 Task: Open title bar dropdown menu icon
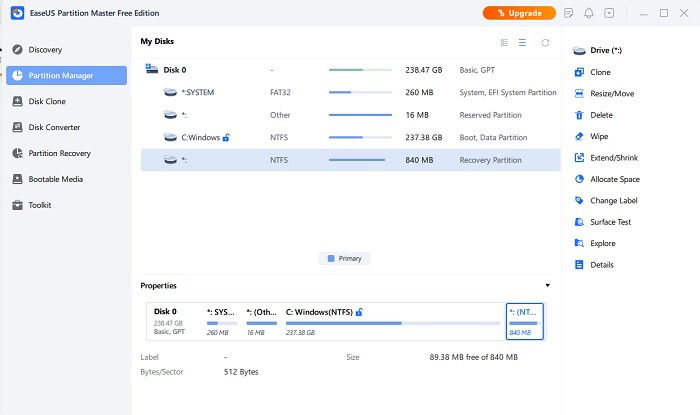tap(609, 13)
